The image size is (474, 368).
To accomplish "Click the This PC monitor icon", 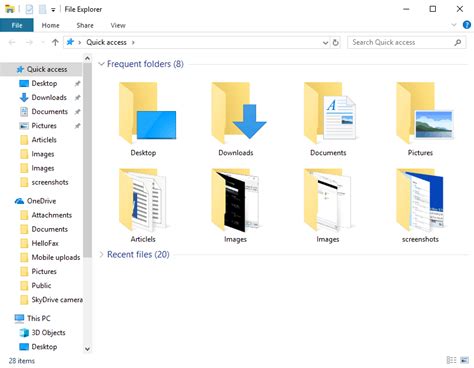I will 19,318.
